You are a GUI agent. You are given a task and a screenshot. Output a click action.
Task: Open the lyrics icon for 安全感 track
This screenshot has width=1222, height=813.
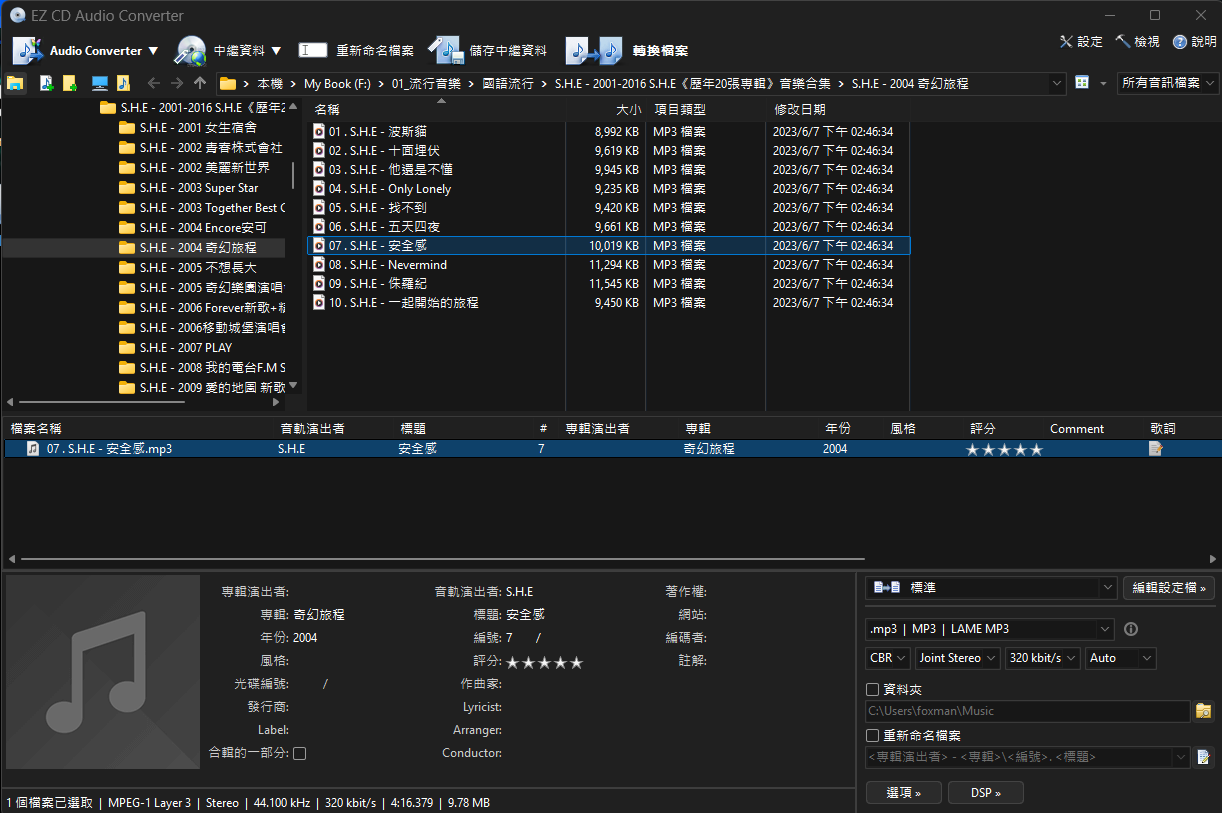coord(1156,449)
